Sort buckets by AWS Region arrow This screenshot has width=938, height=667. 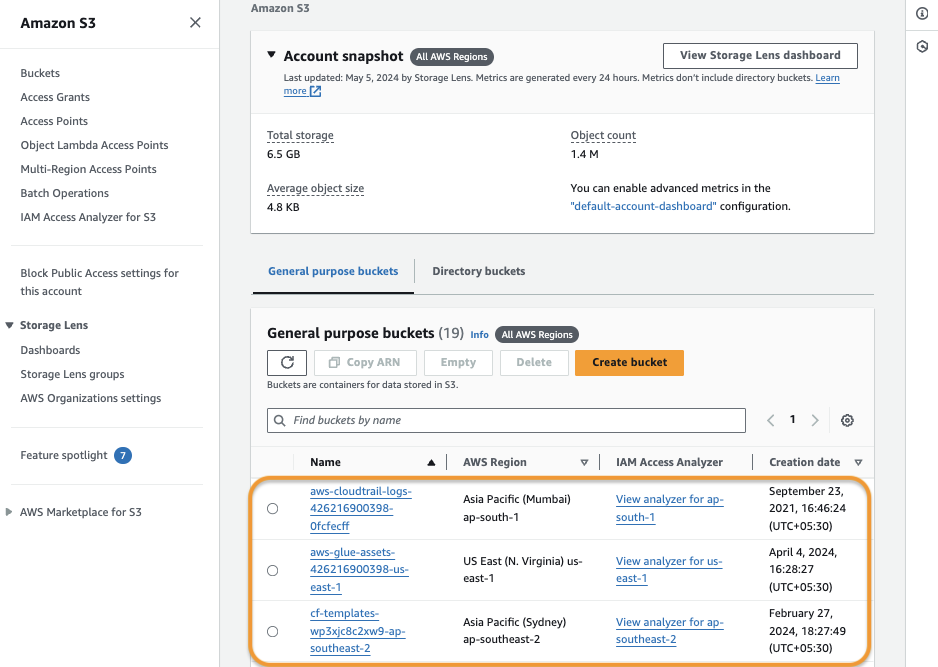click(584, 462)
